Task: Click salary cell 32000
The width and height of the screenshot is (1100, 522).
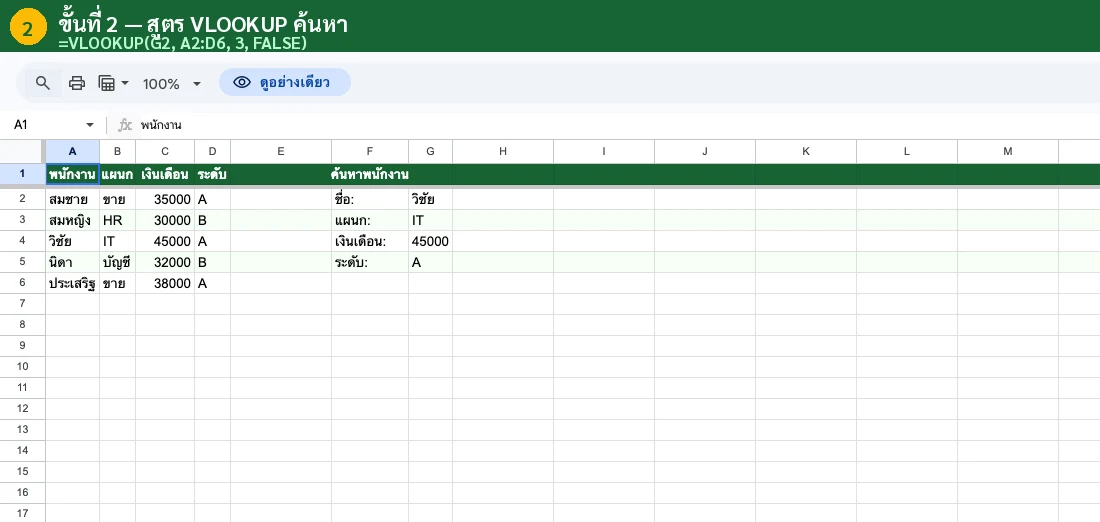Action: coord(165,262)
